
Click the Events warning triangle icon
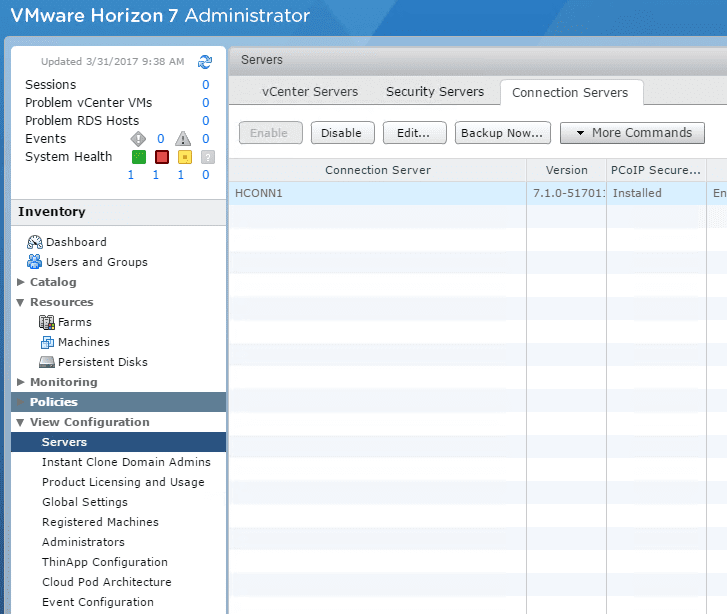click(183, 139)
